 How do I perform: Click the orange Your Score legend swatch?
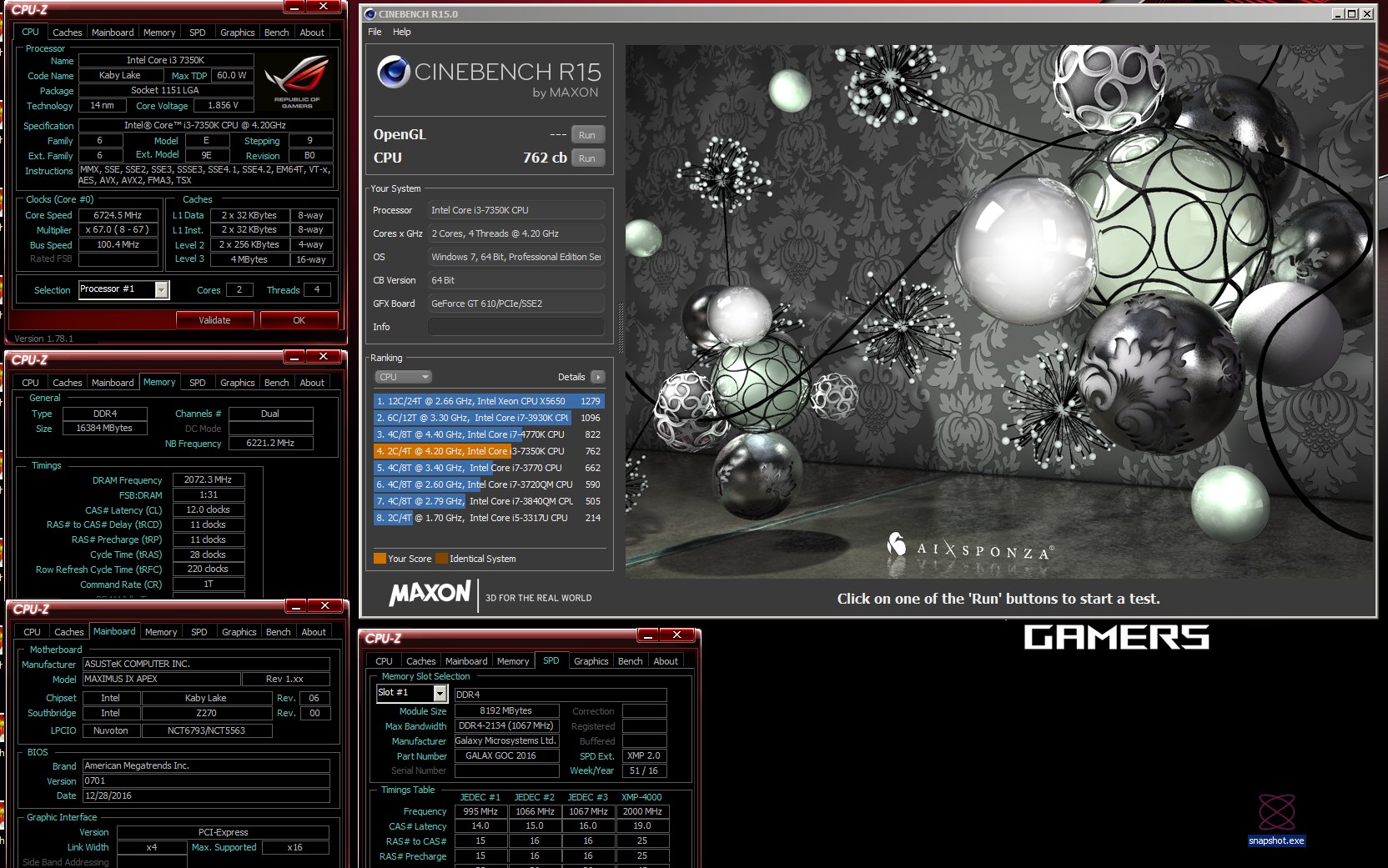click(380, 559)
